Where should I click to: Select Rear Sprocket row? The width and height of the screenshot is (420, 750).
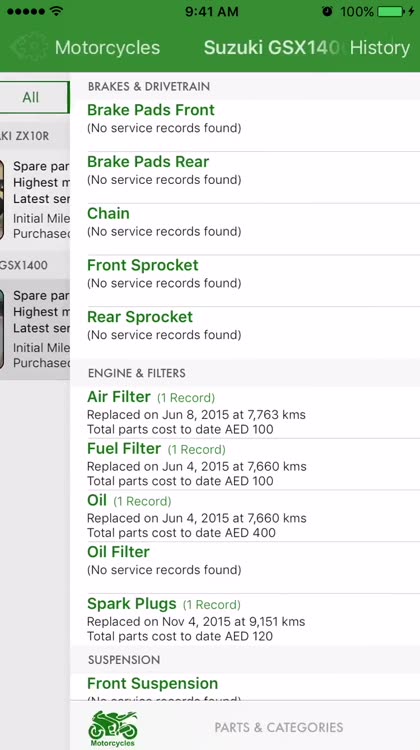tap(245, 332)
